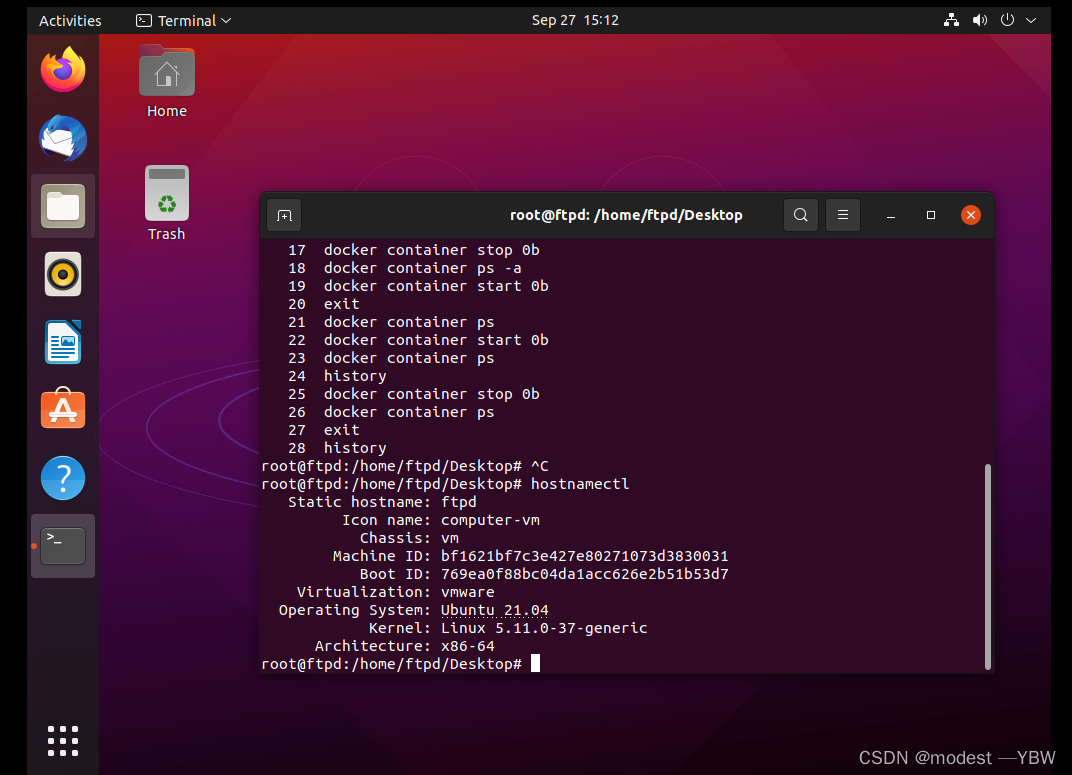Open the Home folder desktop icon

point(167,82)
